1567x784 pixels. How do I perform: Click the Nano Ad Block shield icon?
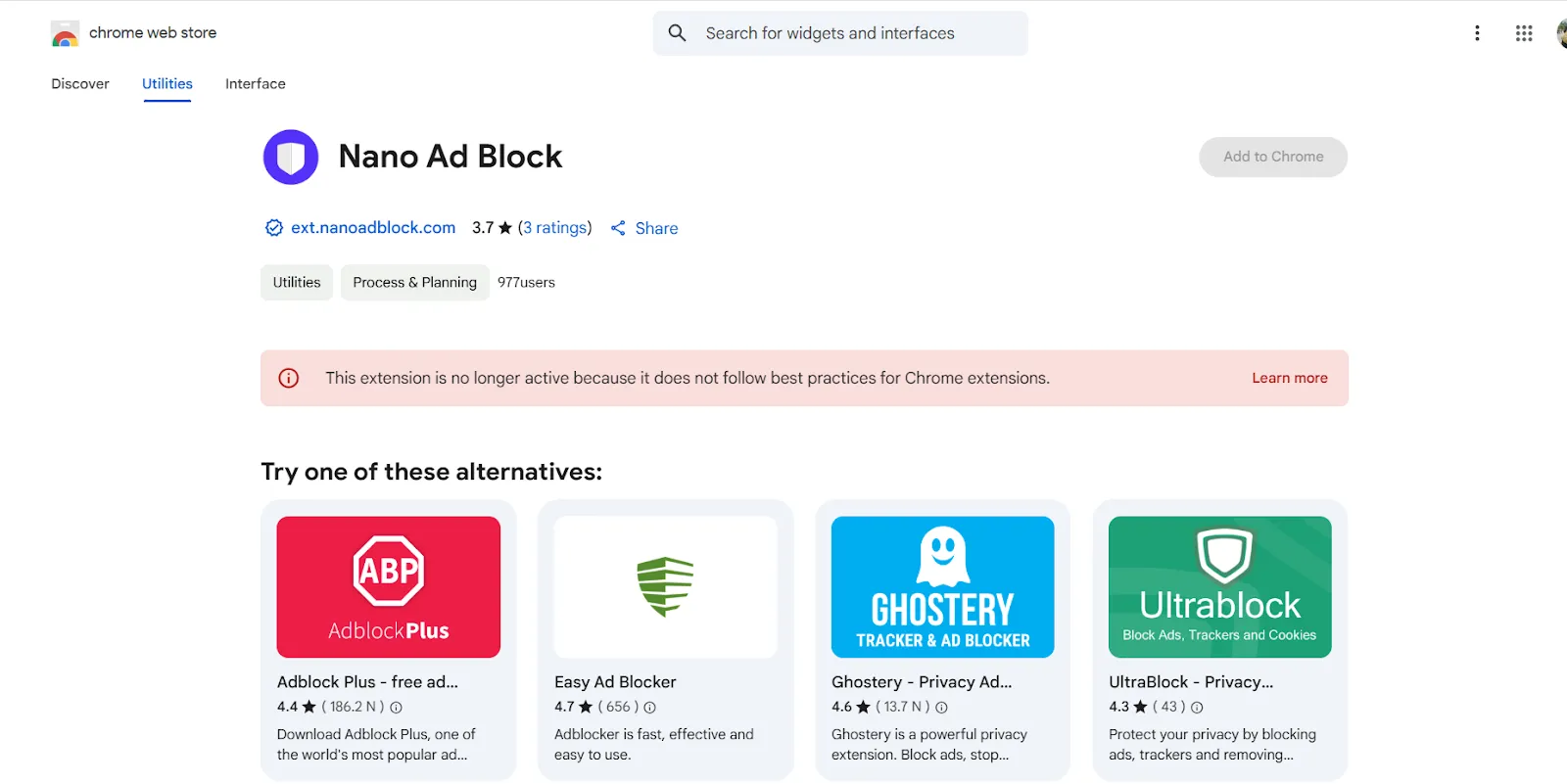pos(291,157)
